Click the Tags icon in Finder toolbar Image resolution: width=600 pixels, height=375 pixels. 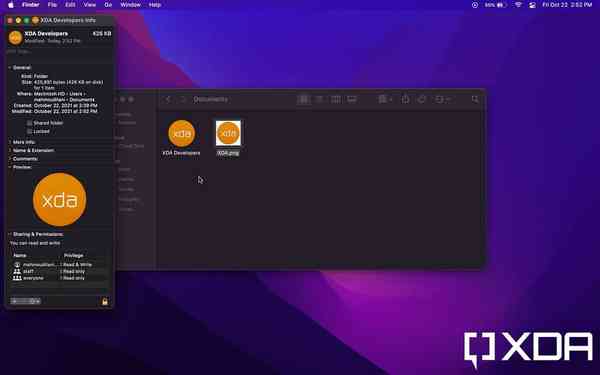click(x=422, y=99)
